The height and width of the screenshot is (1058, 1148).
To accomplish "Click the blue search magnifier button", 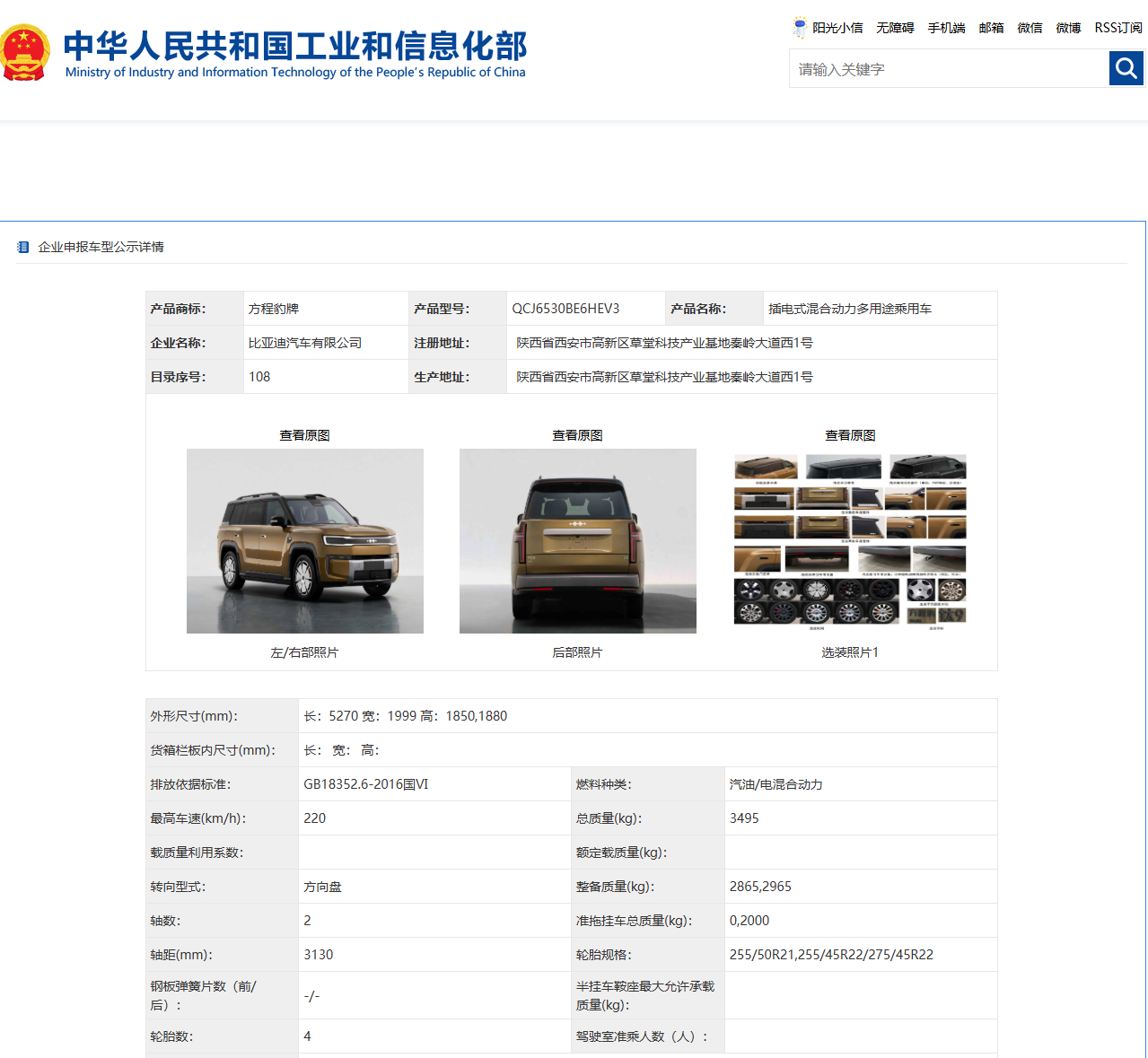I will pos(1126,68).
